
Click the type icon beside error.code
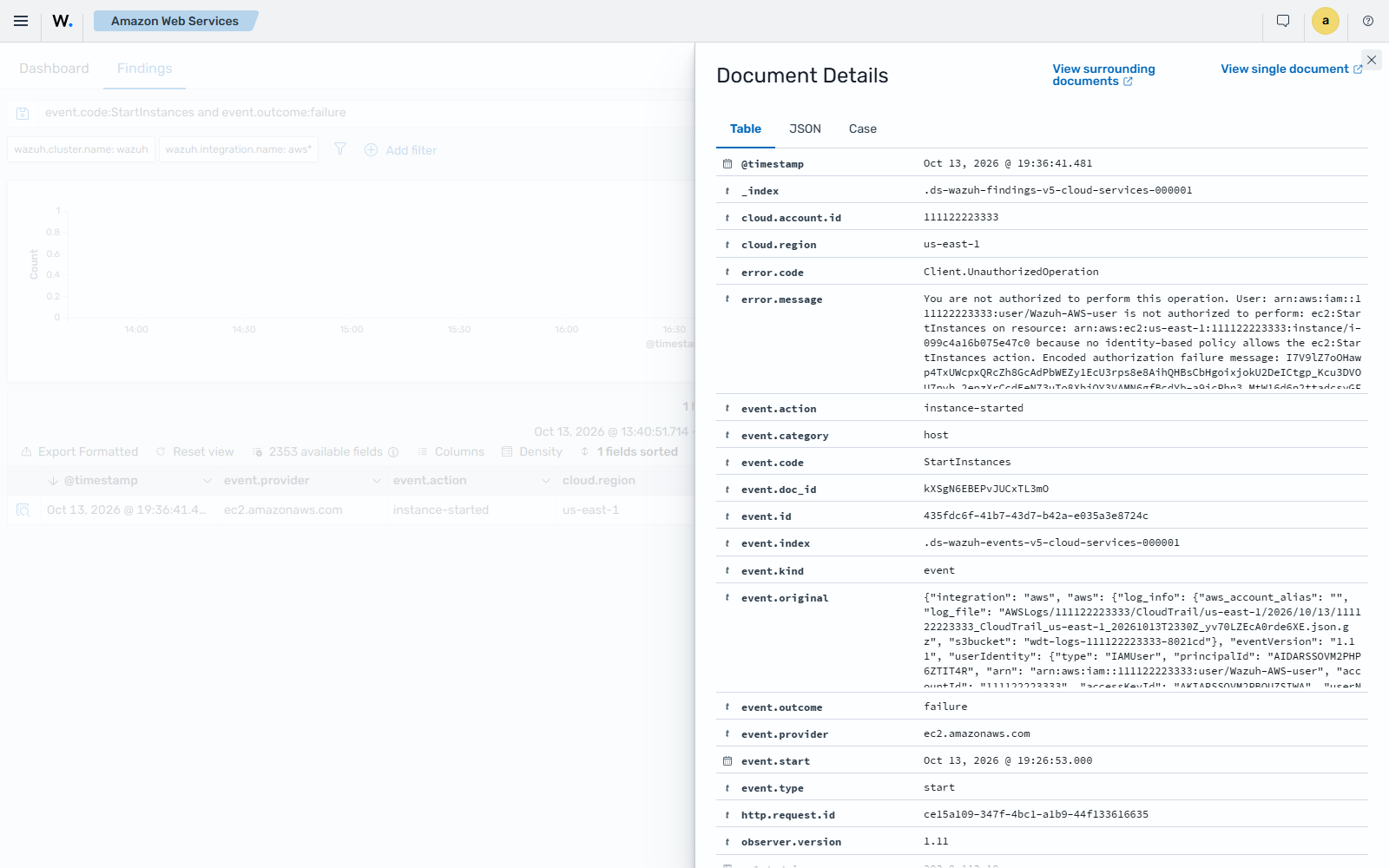(x=727, y=273)
